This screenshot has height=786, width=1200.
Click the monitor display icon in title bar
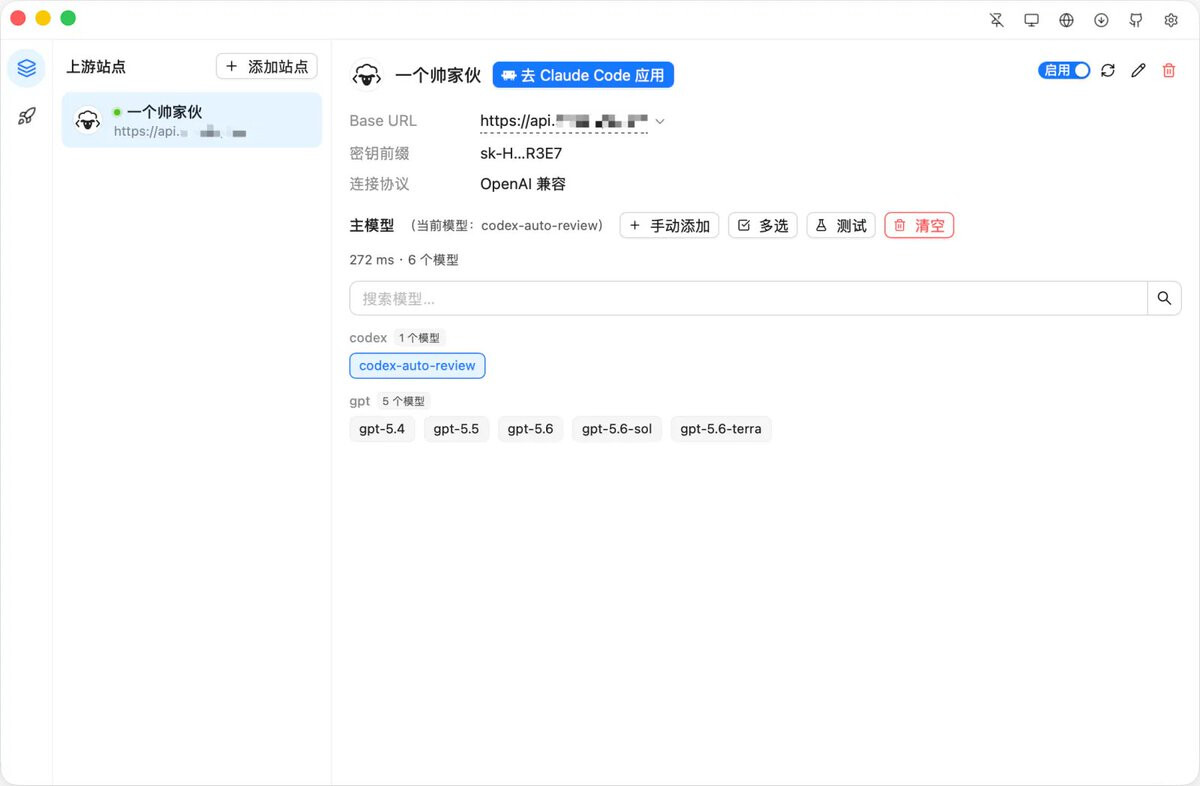point(1032,20)
